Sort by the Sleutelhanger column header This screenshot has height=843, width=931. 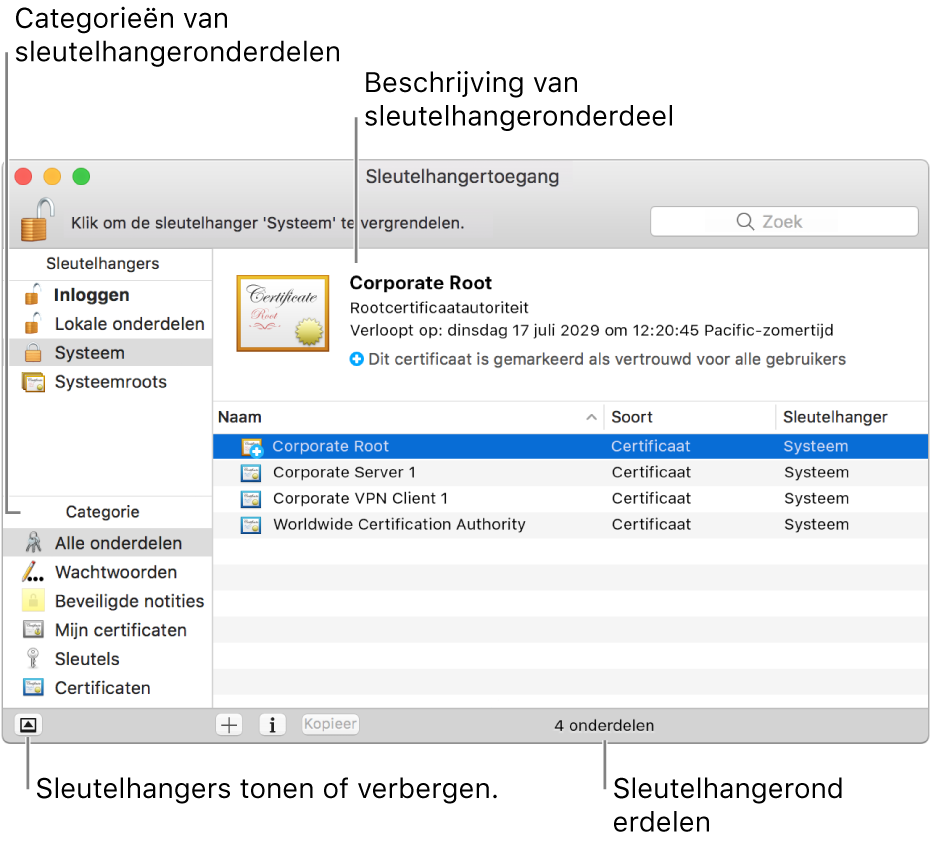point(852,417)
